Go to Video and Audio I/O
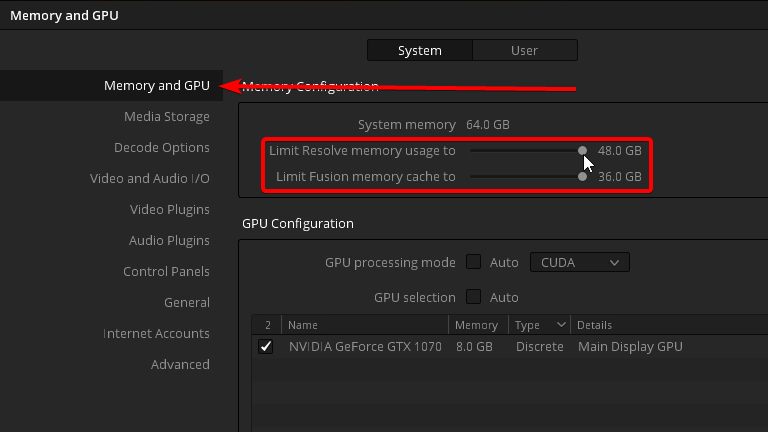This screenshot has width=768, height=432. click(x=149, y=178)
